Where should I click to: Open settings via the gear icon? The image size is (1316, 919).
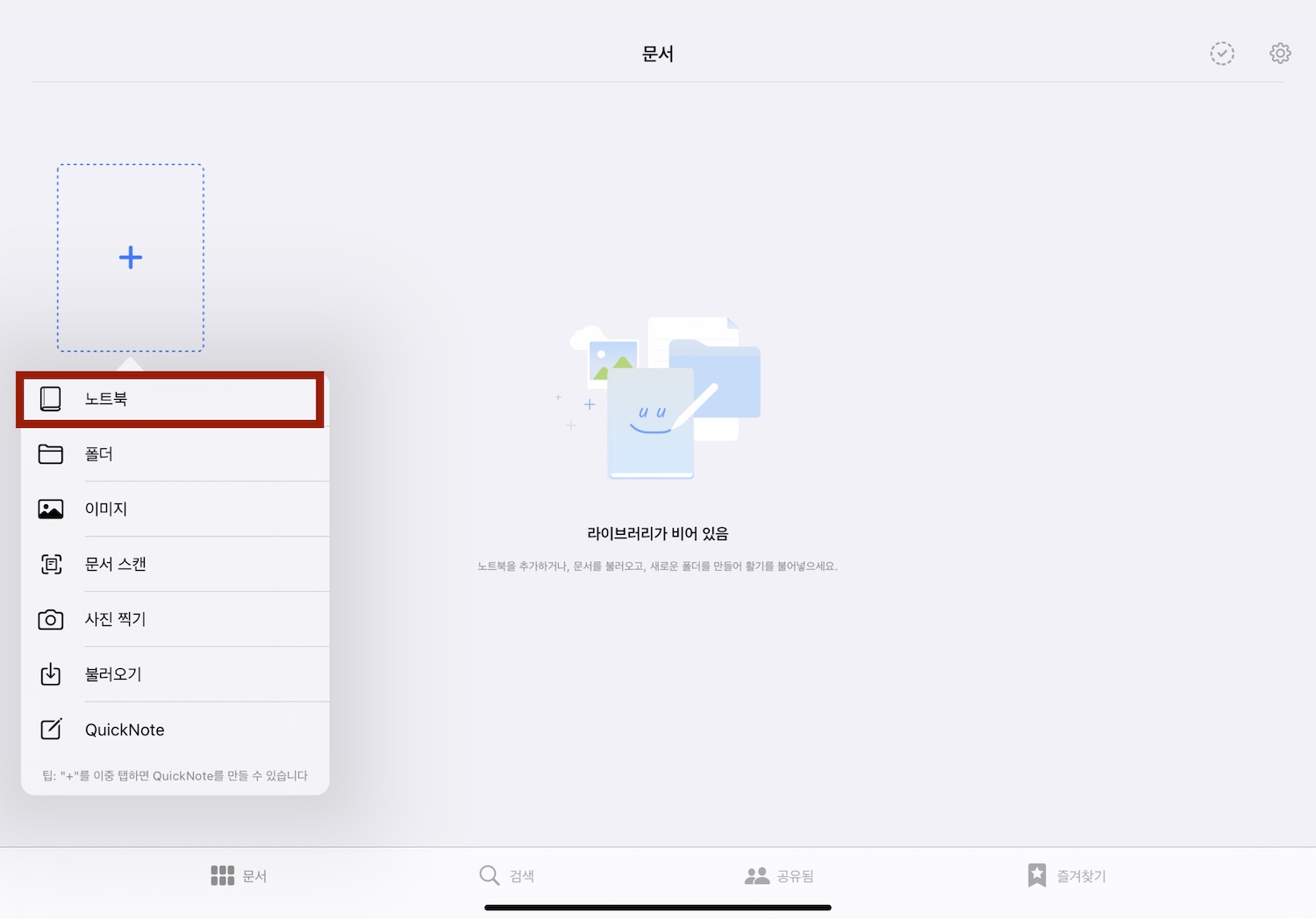pos(1280,53)
